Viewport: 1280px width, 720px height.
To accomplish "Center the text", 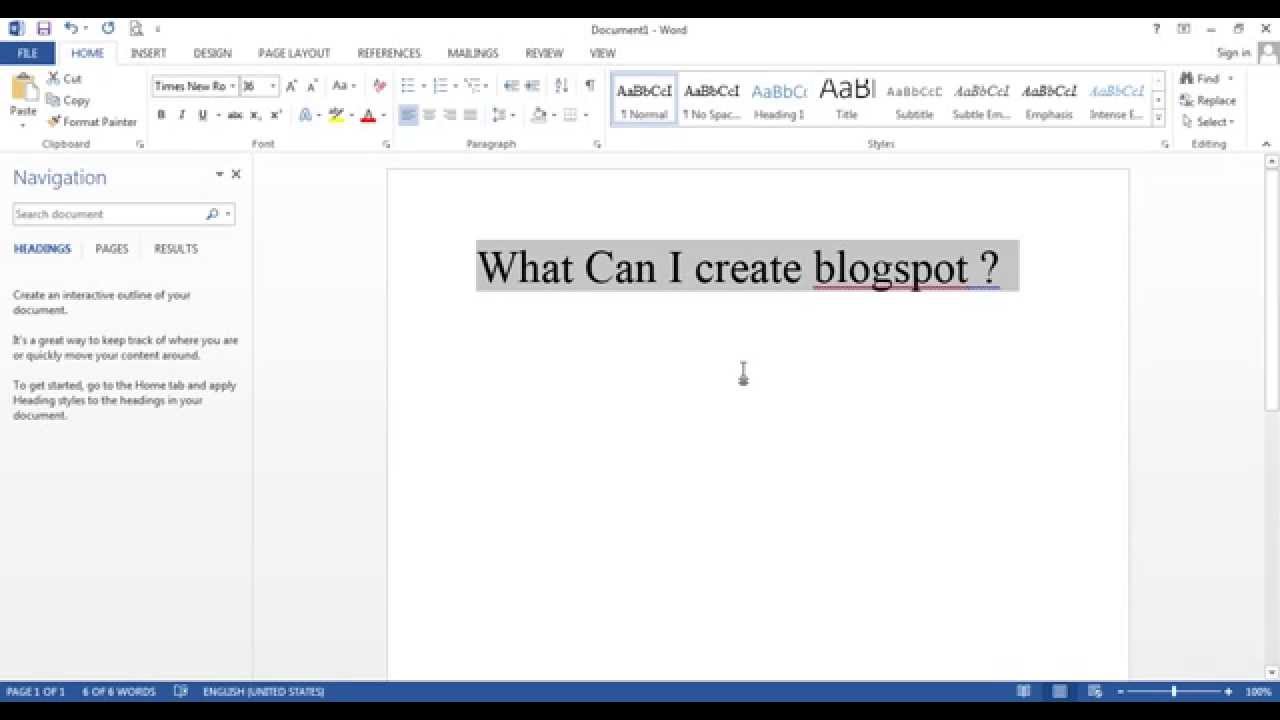I will click(429, 116).
